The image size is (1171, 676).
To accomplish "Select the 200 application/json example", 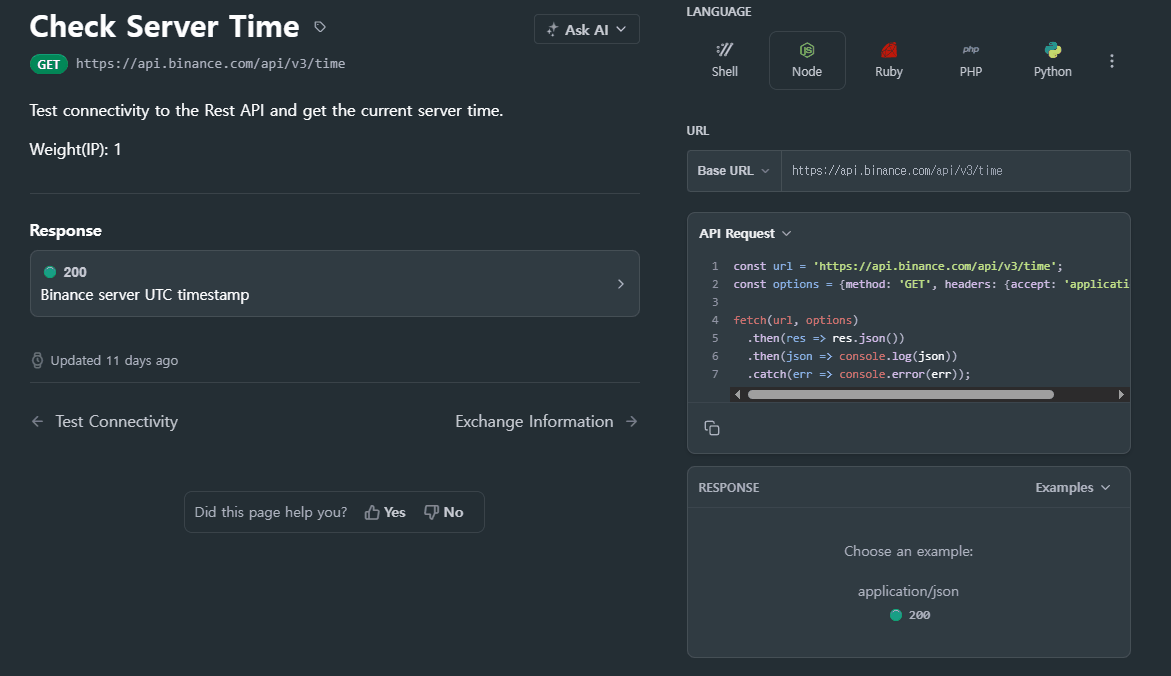I will tap(910, 615).
